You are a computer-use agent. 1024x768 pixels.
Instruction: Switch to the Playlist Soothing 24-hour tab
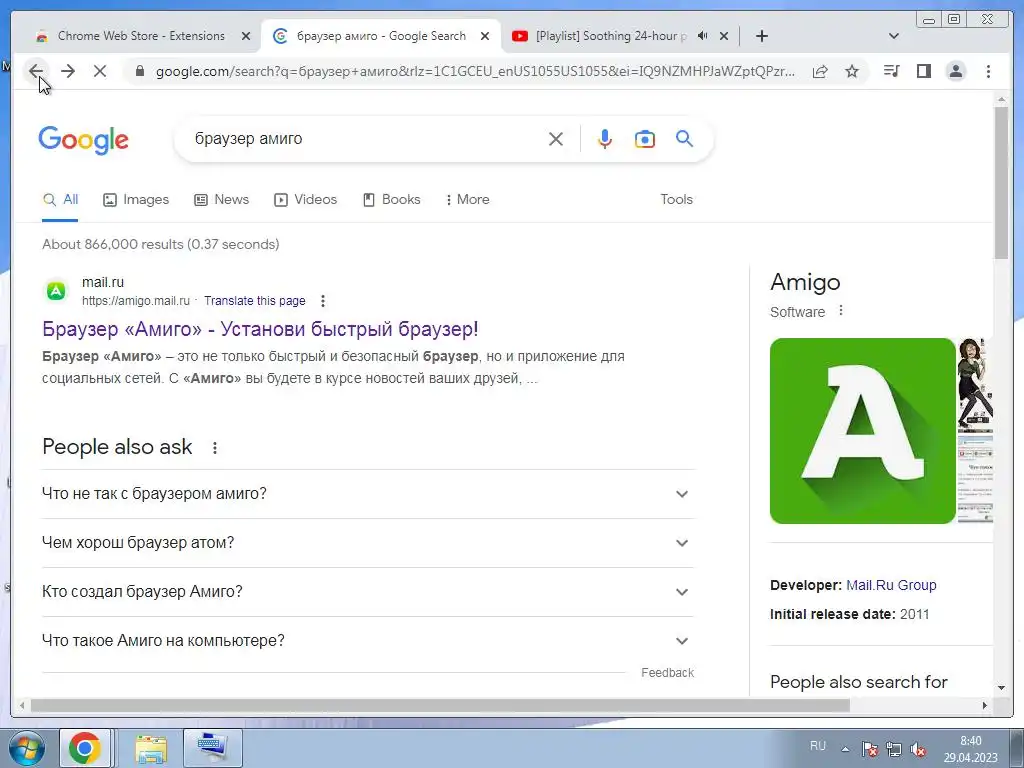coord(611,36)
